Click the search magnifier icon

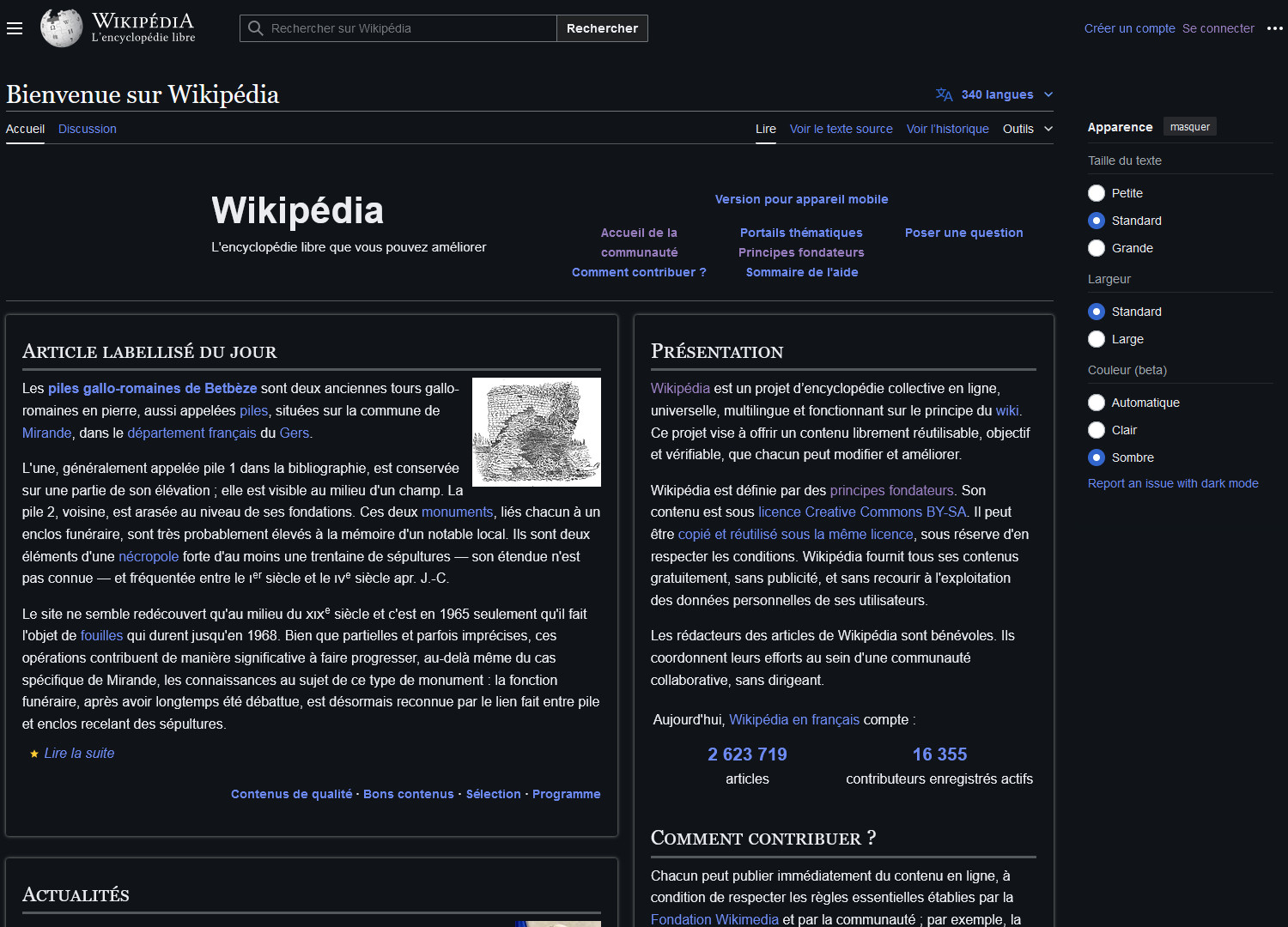click(x=255, y=28)
